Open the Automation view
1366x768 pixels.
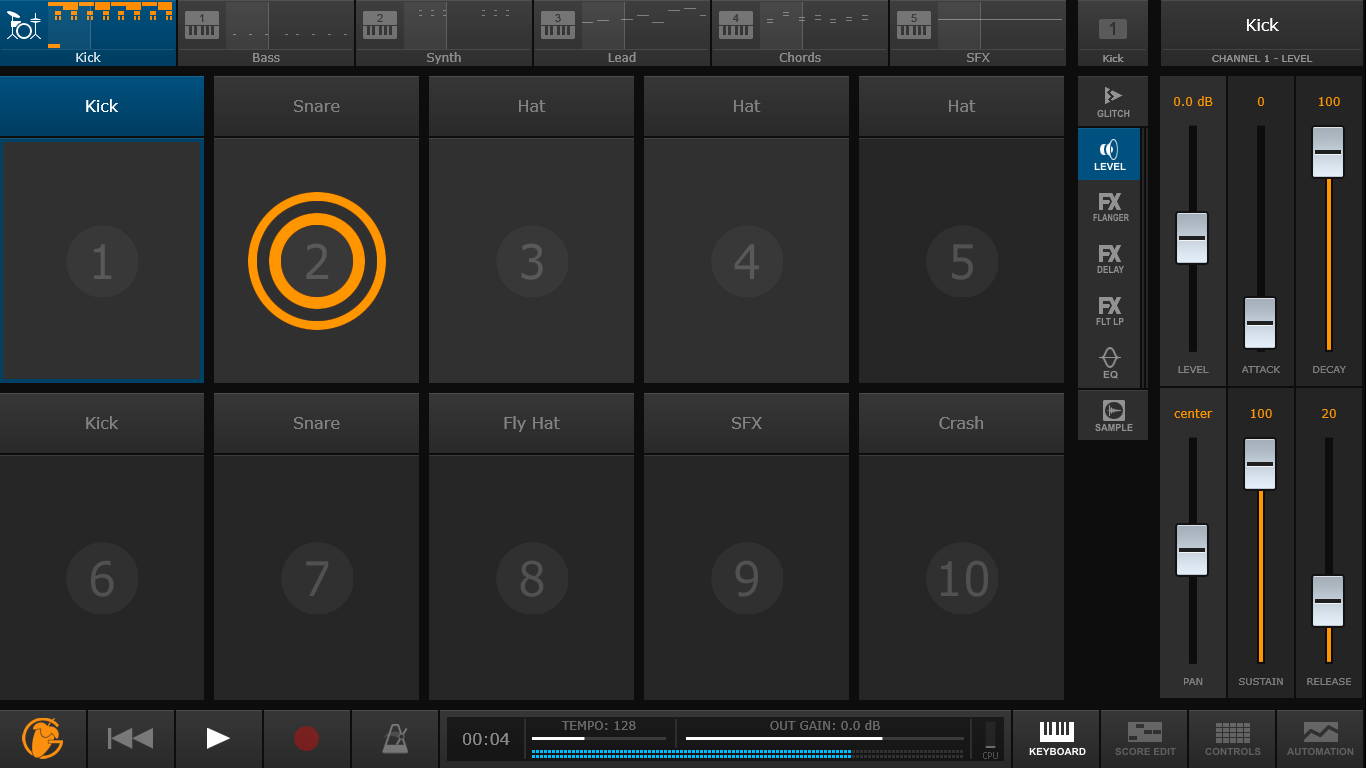1320,739
